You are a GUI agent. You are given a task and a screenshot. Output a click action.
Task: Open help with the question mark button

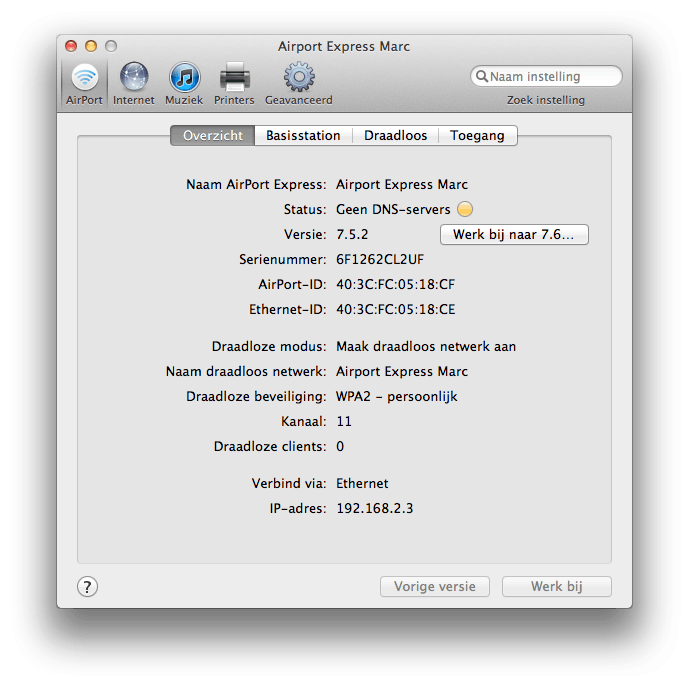[87, 586]
